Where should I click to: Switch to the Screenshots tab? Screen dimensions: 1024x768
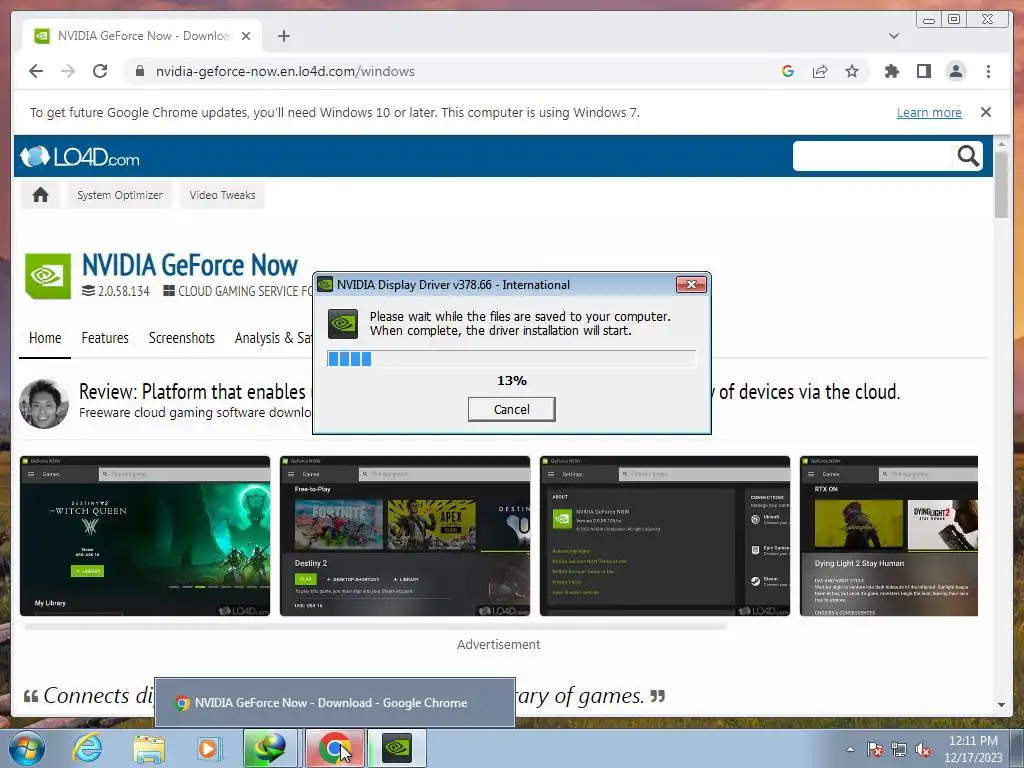(x=182, y=338)
